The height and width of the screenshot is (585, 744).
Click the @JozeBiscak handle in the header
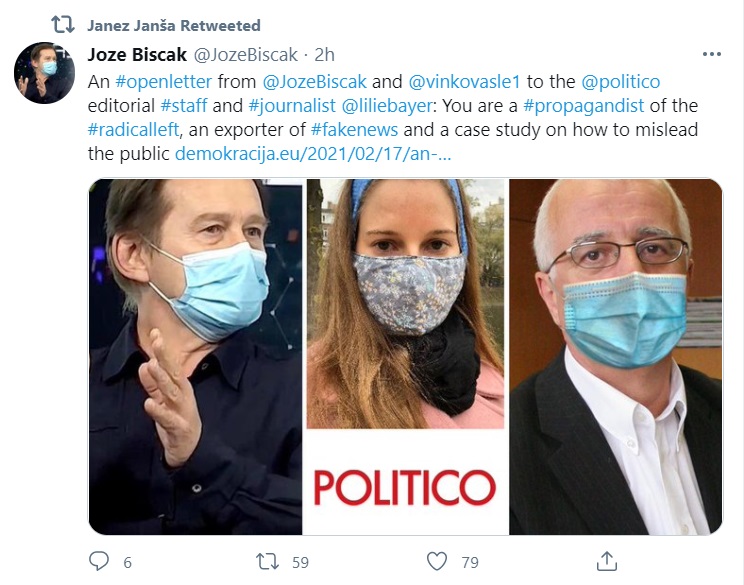(x=246, y=55)
